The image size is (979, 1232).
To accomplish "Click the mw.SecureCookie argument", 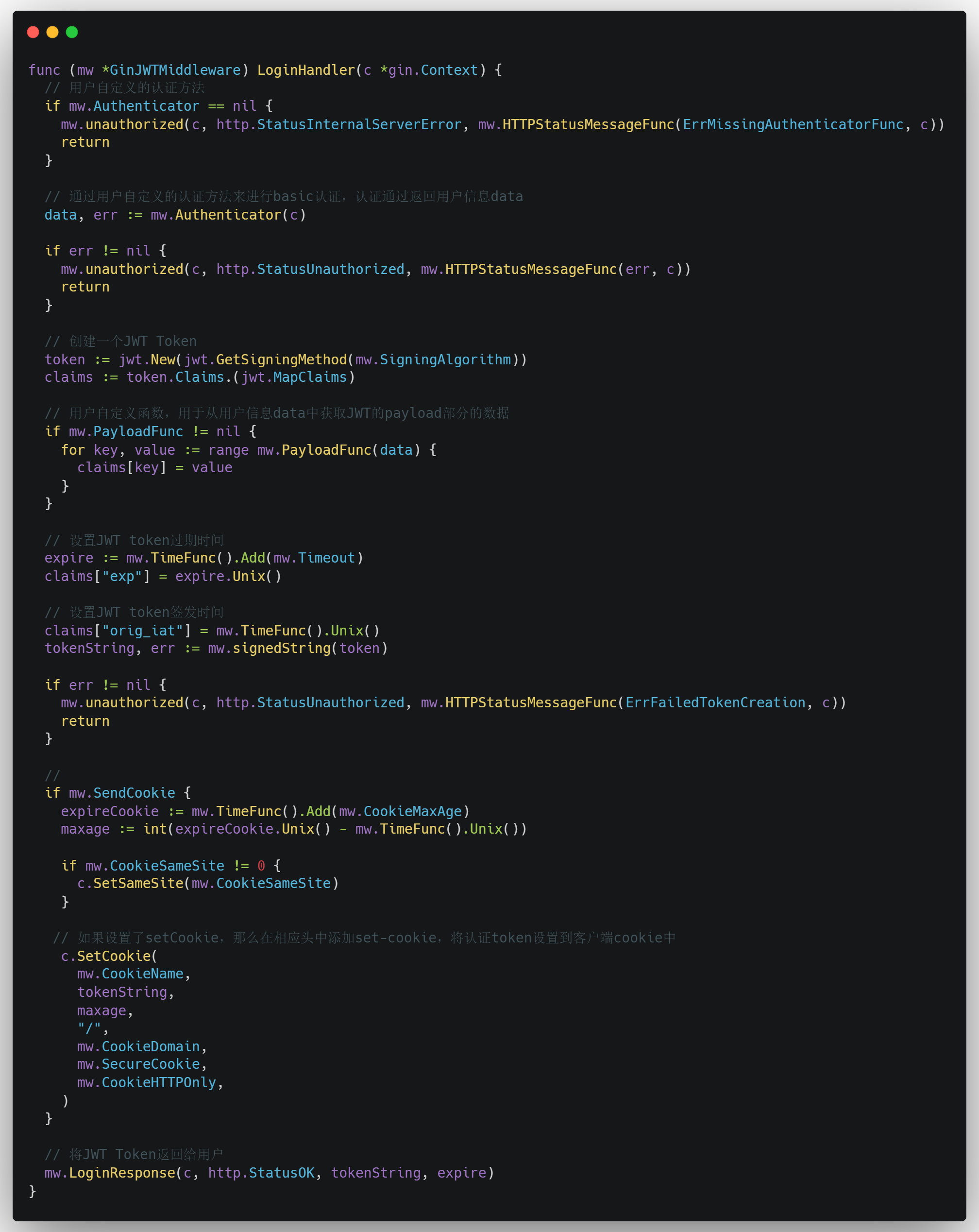I will tap(139, 1064).
